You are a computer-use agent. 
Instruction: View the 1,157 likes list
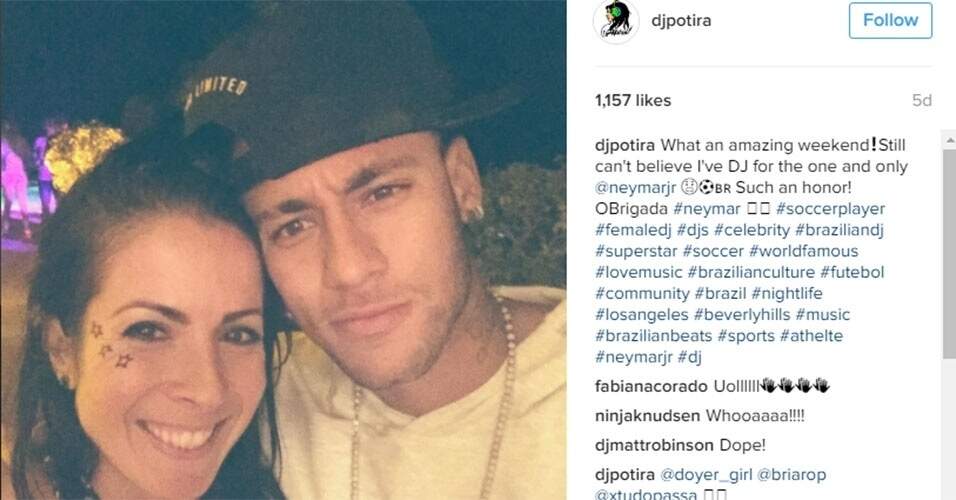[x=633, y=100]
